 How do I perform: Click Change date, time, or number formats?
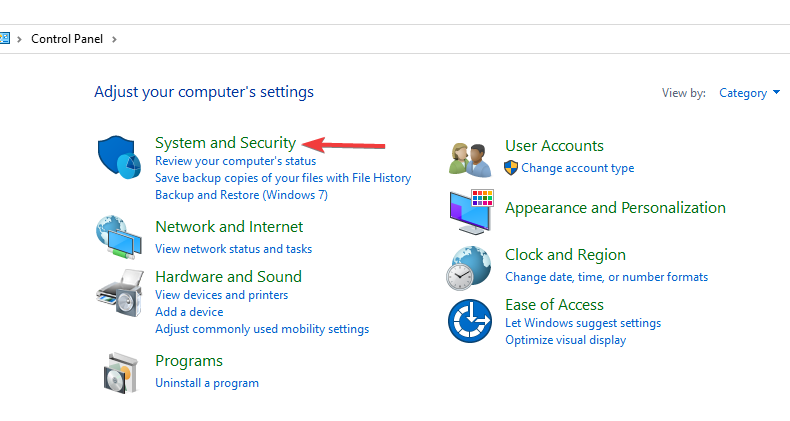pyautogui.click(x=607, y=277)
